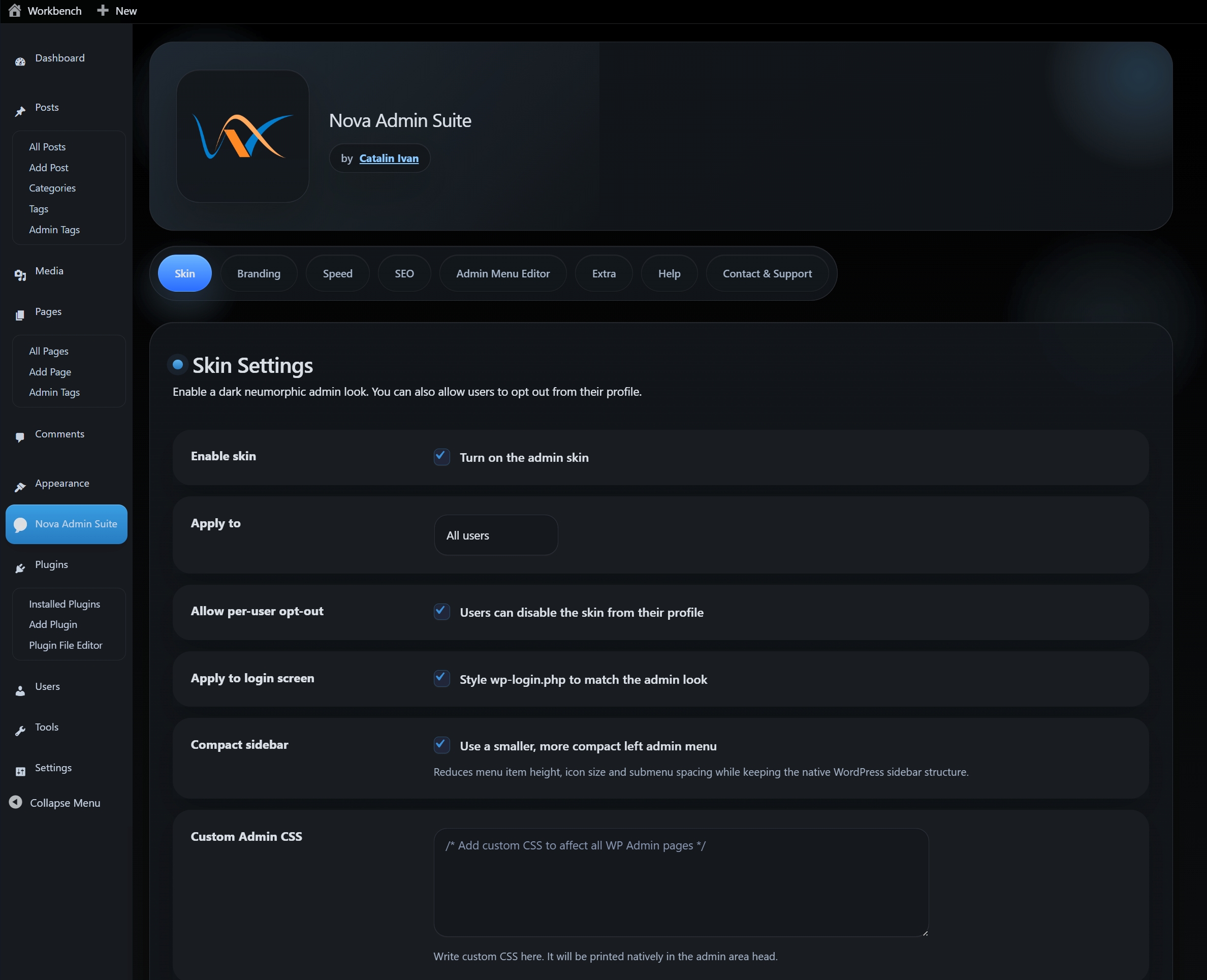Select the Tools wrench icon

pos(20,731)
